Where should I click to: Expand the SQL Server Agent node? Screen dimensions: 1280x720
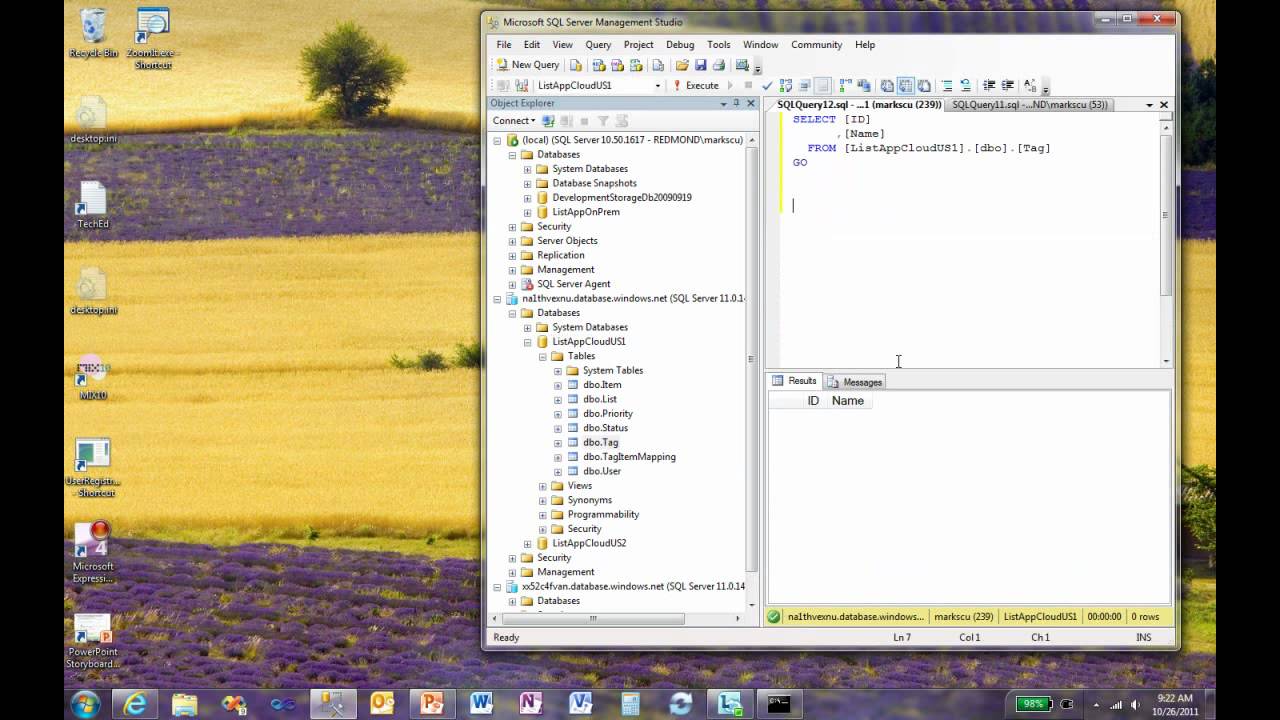(x=512, y=284)
